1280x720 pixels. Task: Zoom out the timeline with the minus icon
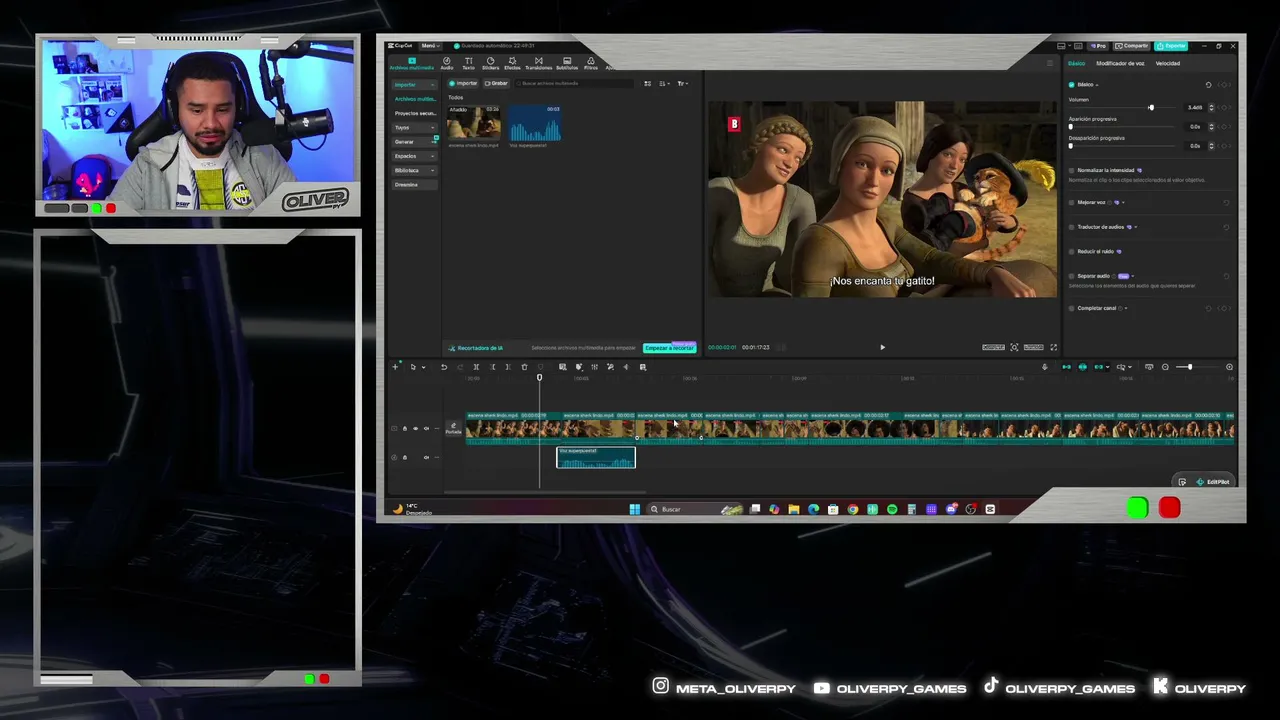[1165, 367]
